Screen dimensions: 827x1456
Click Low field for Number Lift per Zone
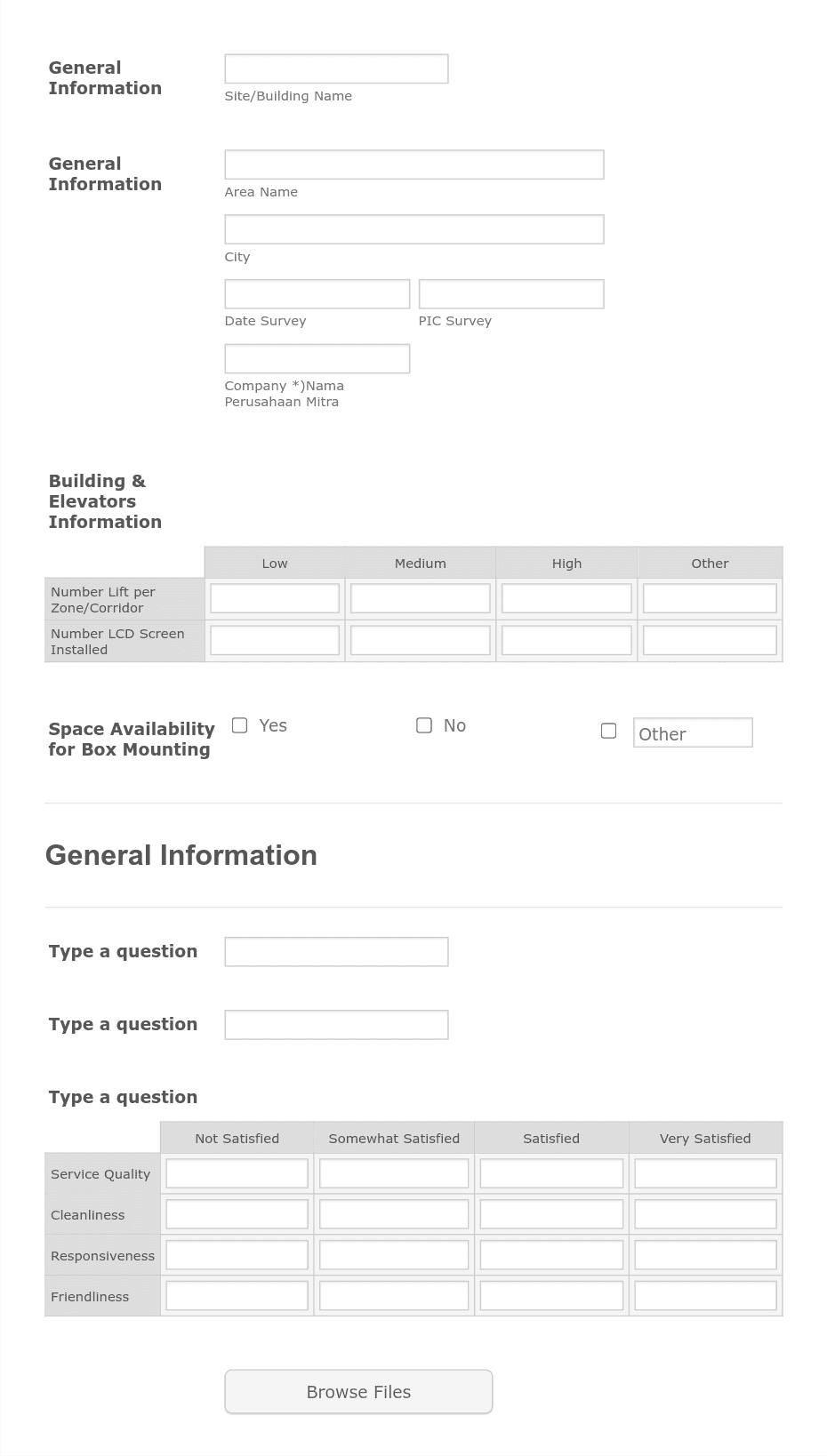(274, 597)
